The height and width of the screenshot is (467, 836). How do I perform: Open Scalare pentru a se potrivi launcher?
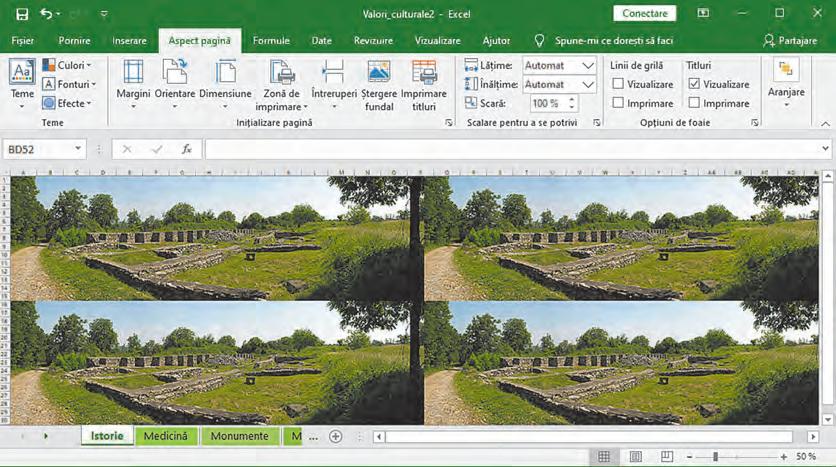point(597,123)
